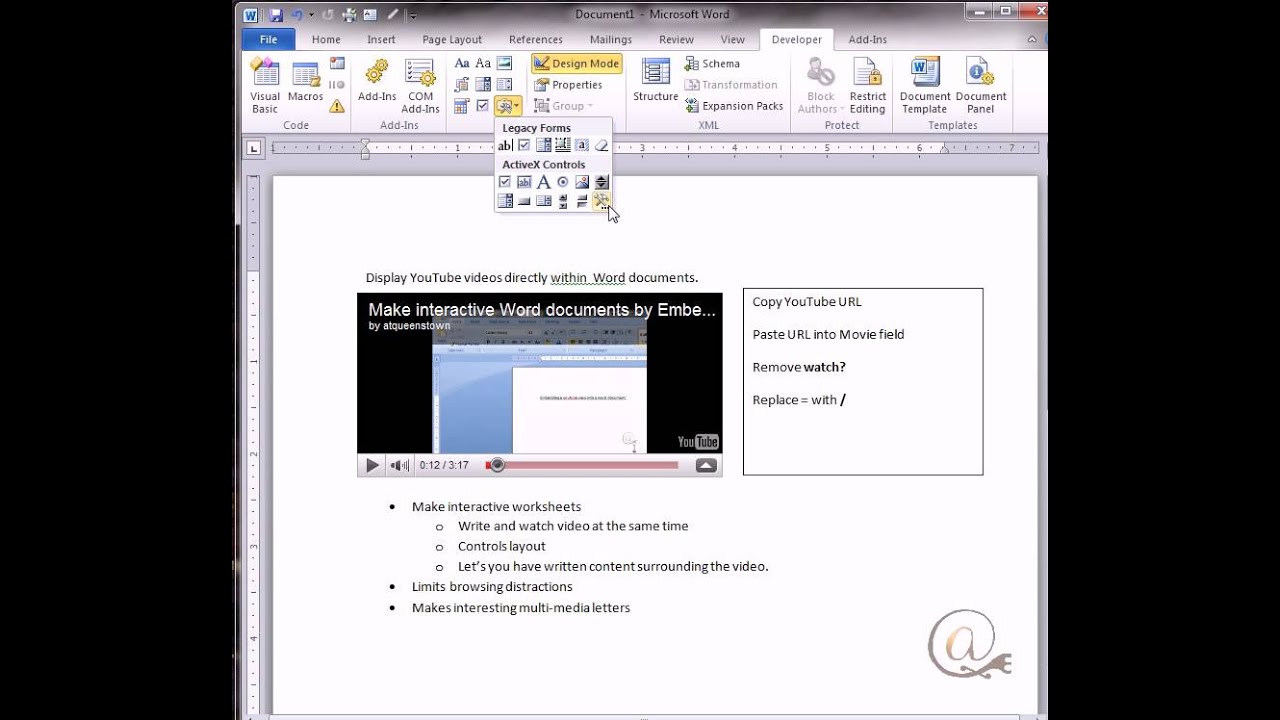Click the Schema button
The image size is (1280, 720).
[713, 63]
